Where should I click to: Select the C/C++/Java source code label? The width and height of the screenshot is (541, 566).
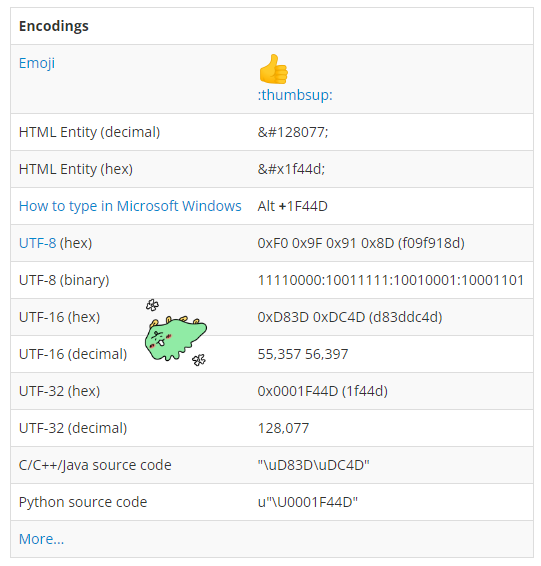[95, 465]
